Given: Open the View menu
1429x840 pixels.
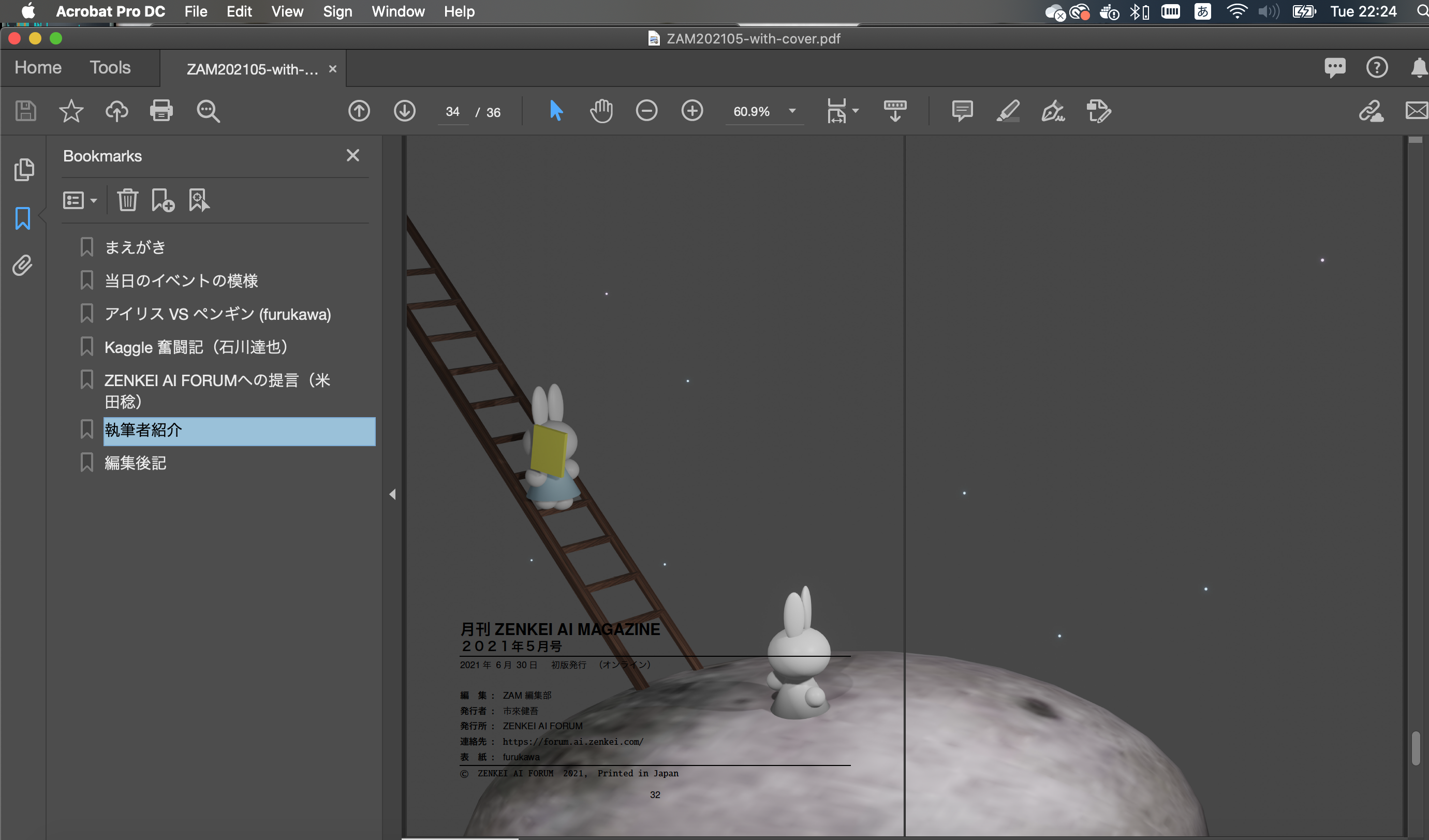Looking at the screenshot, I should 287,11.
